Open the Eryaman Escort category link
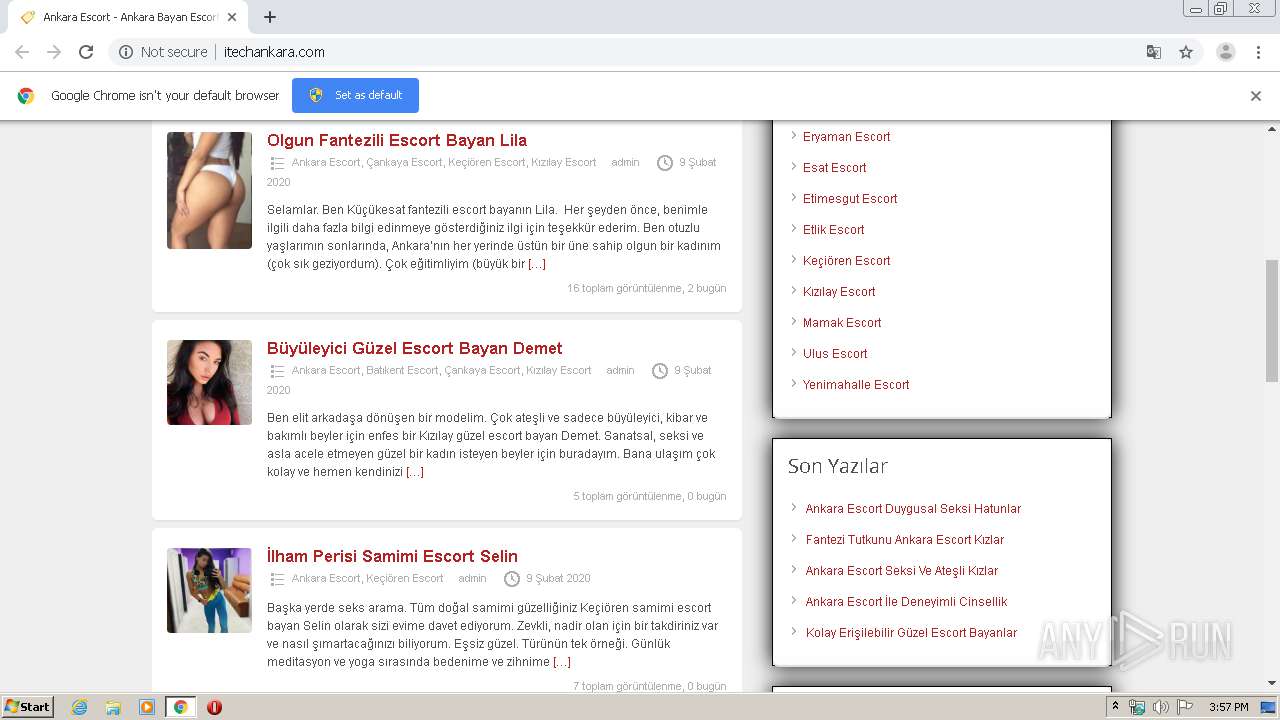1280x720 pixels. click(x=846, y=137)
